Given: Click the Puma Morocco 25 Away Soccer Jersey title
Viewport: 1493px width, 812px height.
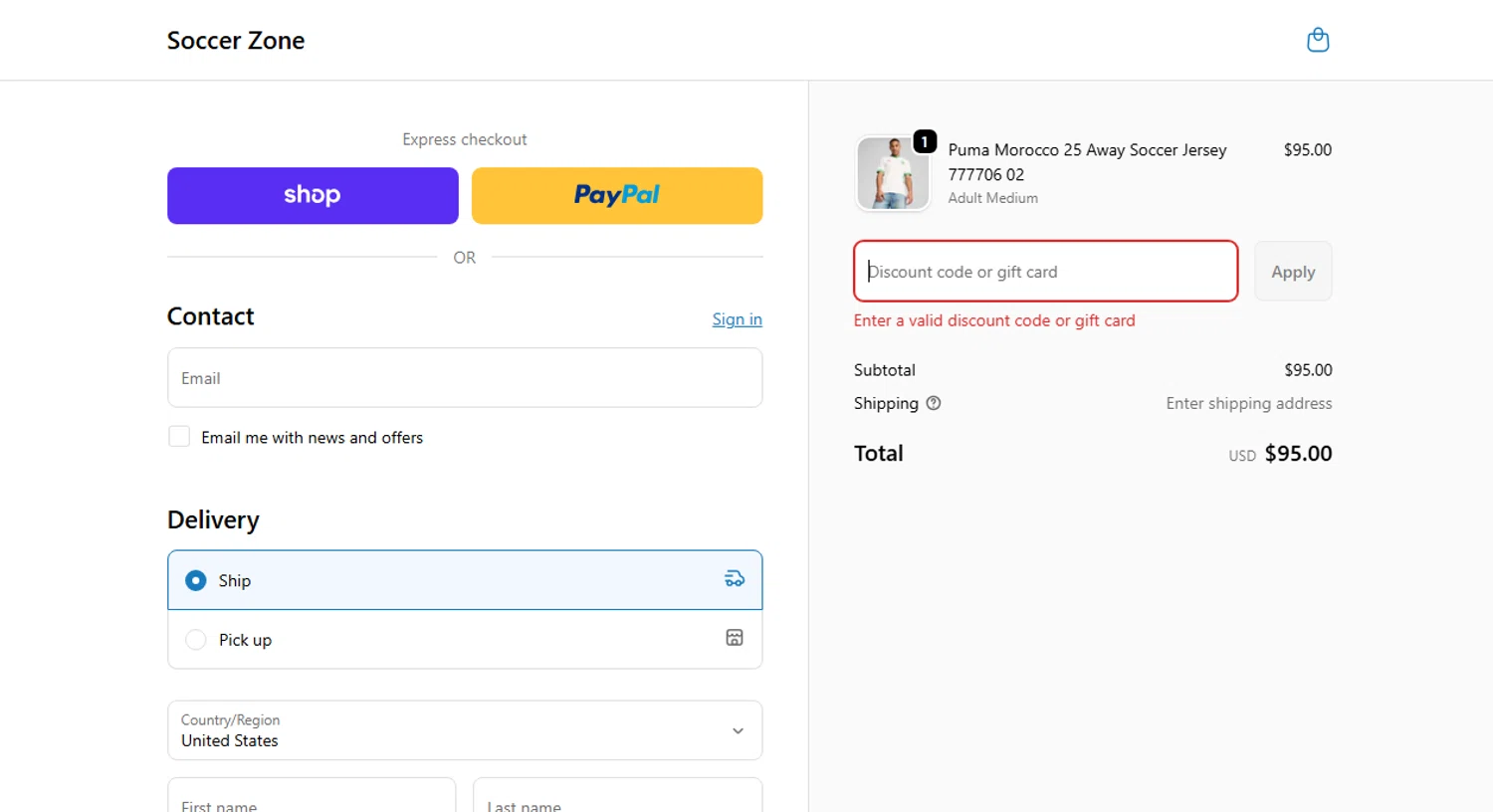Looking at the screenshot, I should pos(1087,162).
